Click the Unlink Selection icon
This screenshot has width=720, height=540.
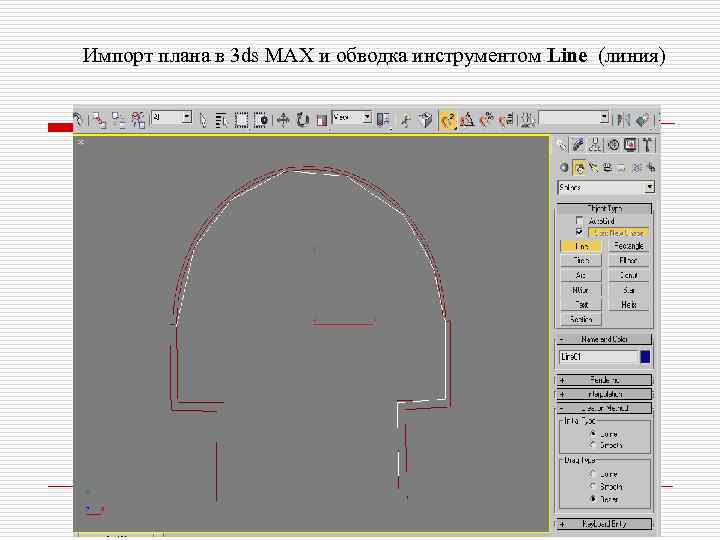pos(119,120)
